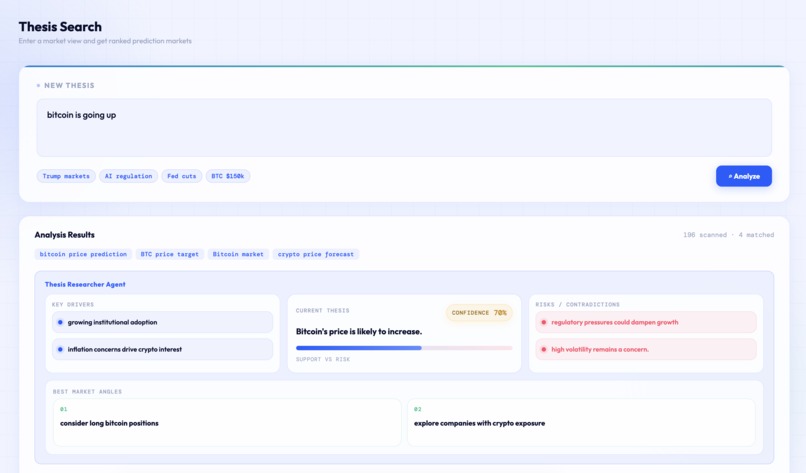This screenshot has width=806, height=473.
Task: Click the 'RISKS / CONTRADICTIONS' label
Action: (578, 304)
